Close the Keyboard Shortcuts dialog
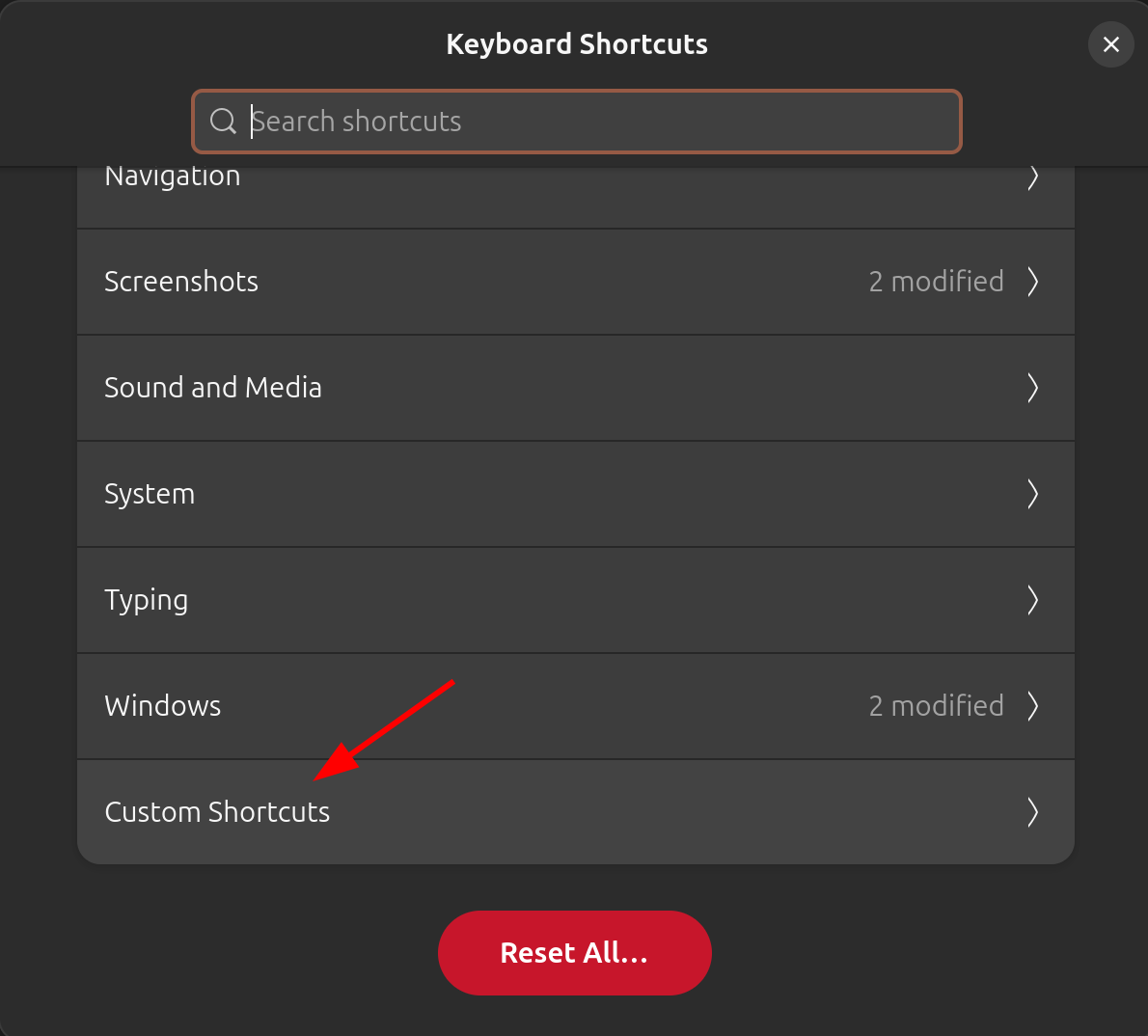The width and height of the screenshot is (1148, 1036). click(1110, 44)
